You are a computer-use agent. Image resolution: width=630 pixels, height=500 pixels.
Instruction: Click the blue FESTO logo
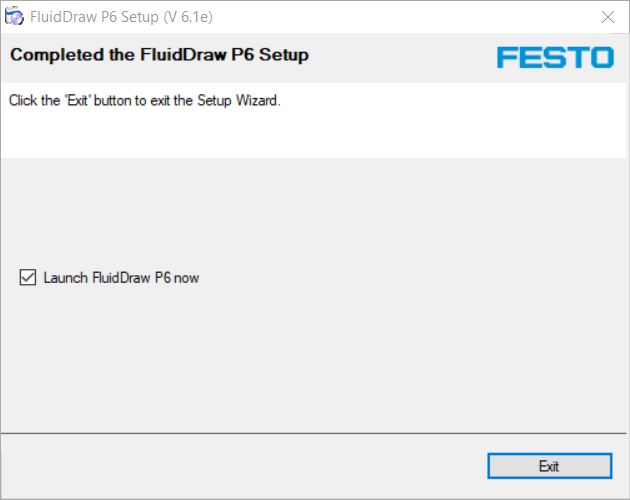click(555, 57)
